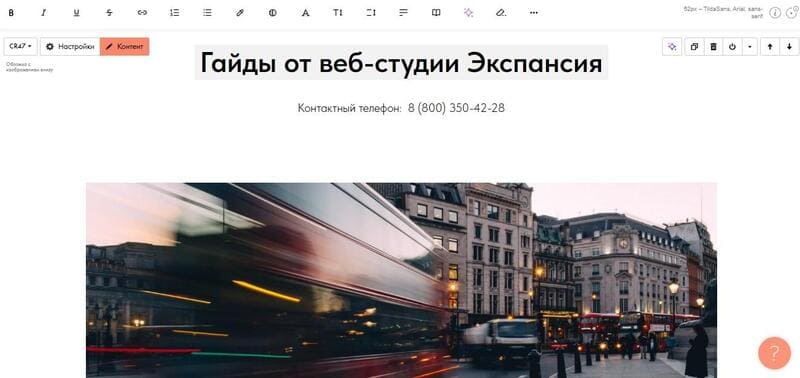Image resolution: width=800 pixels, height=378 pixels.
Task: Open the Настройки block settings
Action: (70, 46)
